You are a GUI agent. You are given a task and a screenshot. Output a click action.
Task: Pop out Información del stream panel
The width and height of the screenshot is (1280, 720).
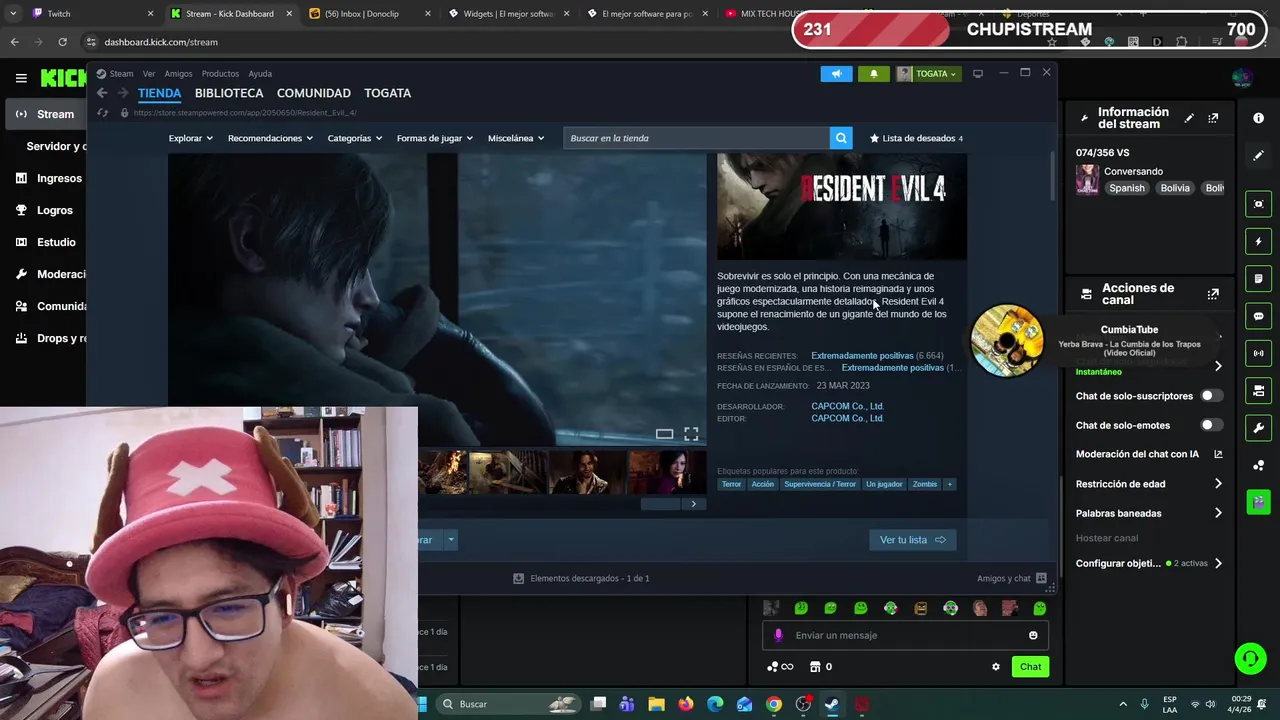[x=1213, y=118]
